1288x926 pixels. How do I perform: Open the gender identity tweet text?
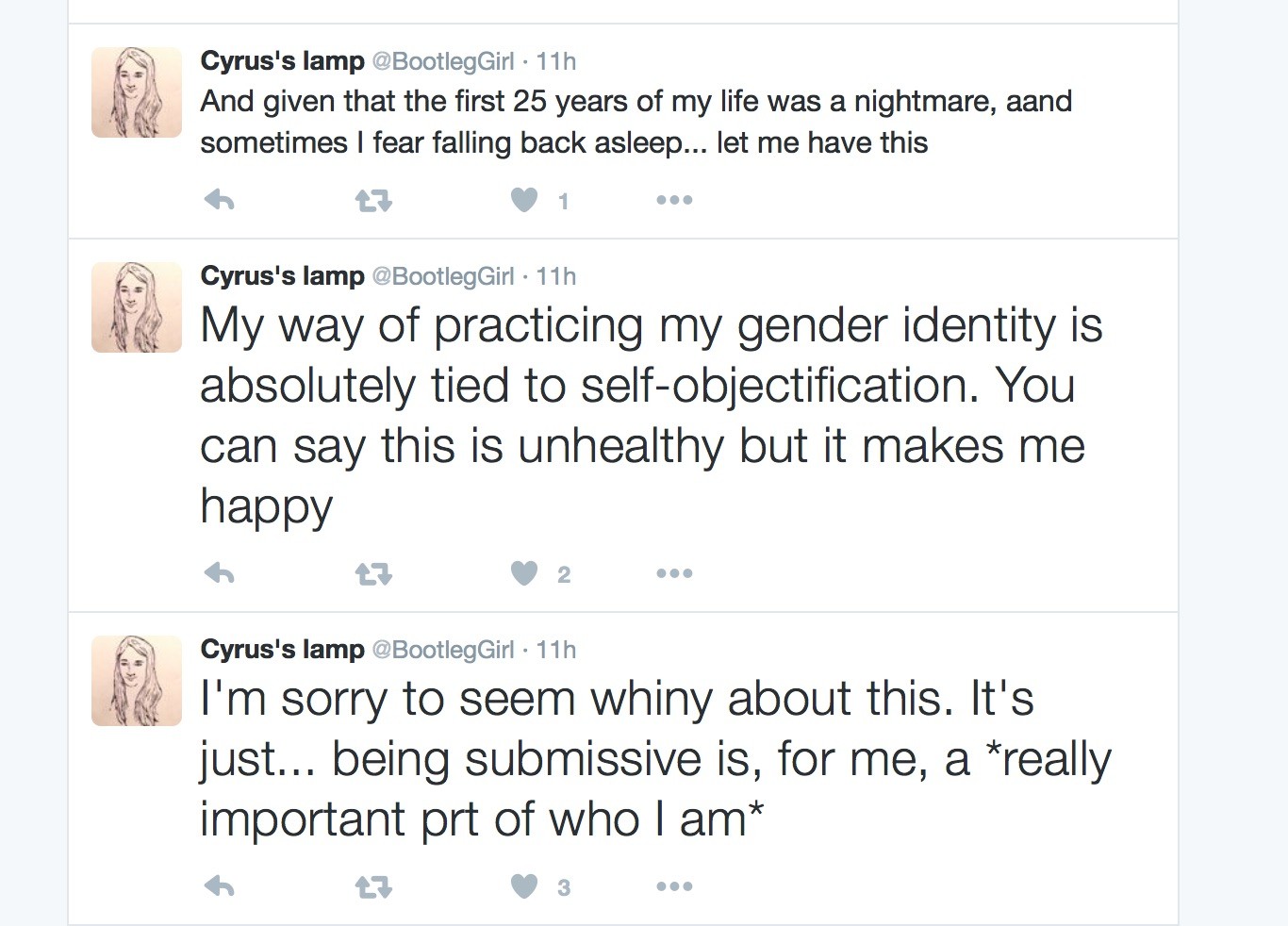click(x=652, y=416)
